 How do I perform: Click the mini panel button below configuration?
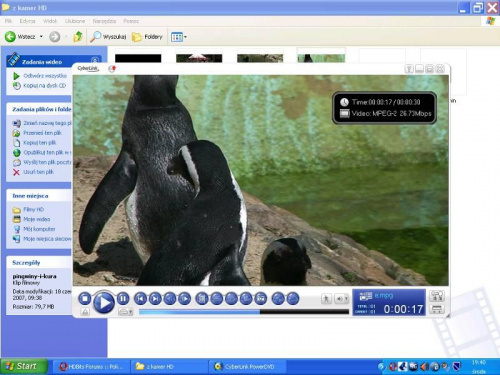(x=437, y=309)
